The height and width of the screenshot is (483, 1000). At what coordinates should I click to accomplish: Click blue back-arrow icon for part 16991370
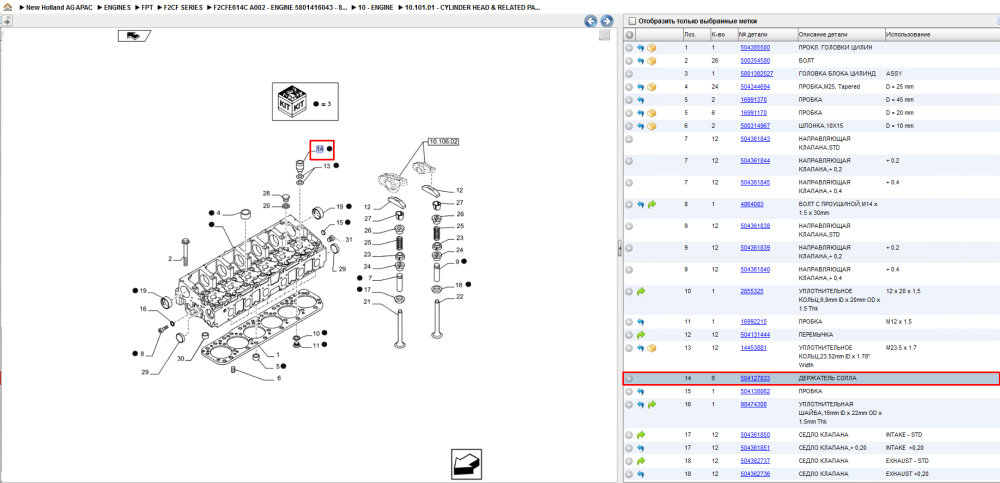click(x=640, y=100)
